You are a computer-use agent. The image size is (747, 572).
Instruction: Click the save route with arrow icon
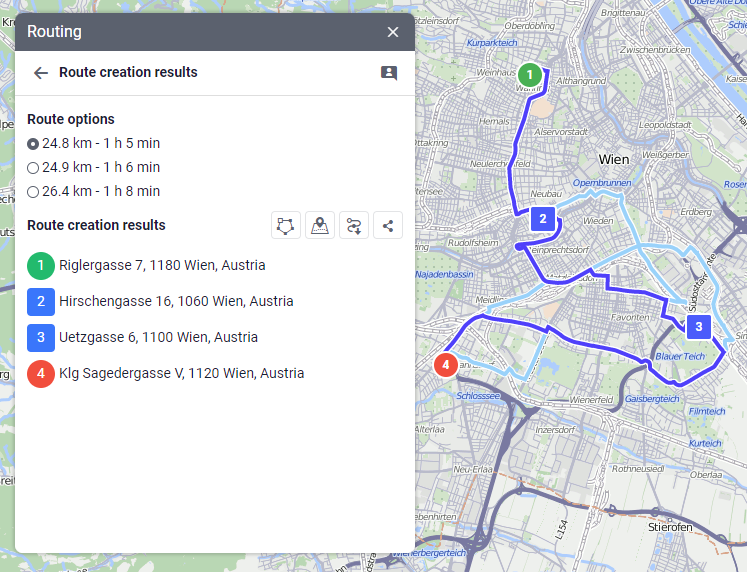pos(354,226)
